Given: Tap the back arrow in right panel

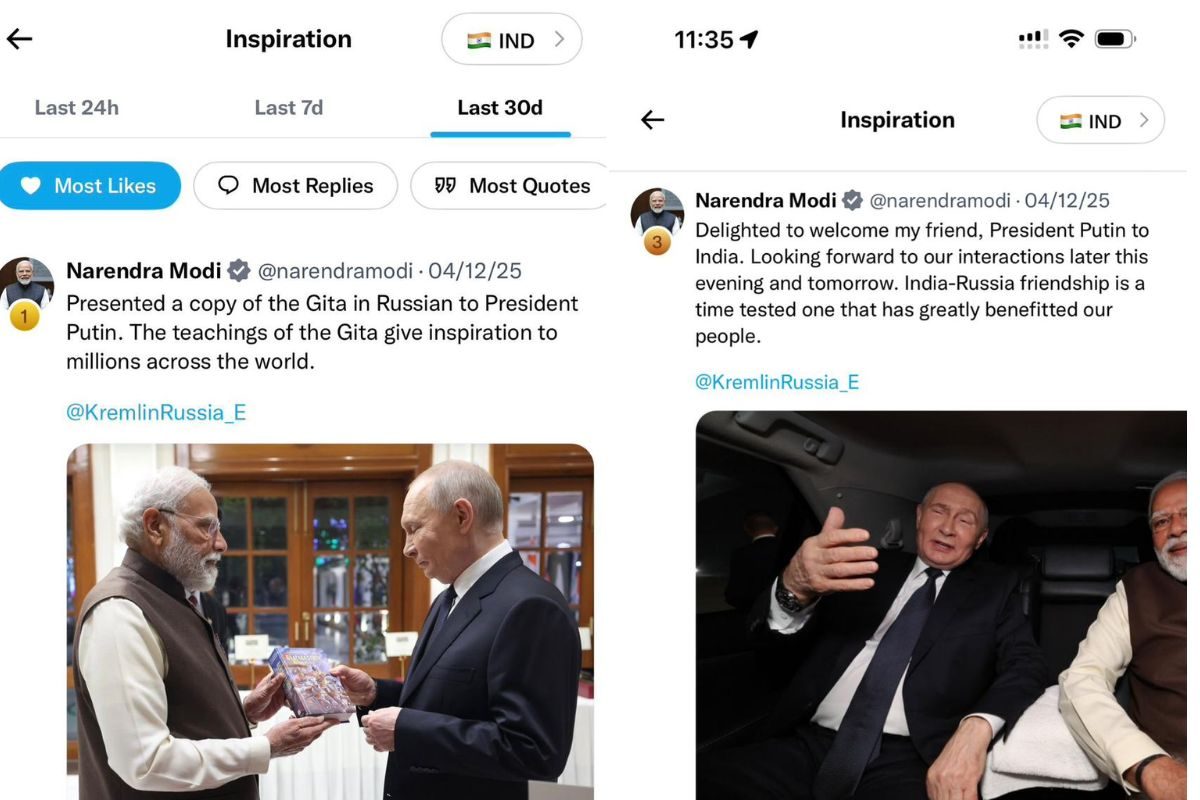Looking at the screenshot, I should pos(653,120).
